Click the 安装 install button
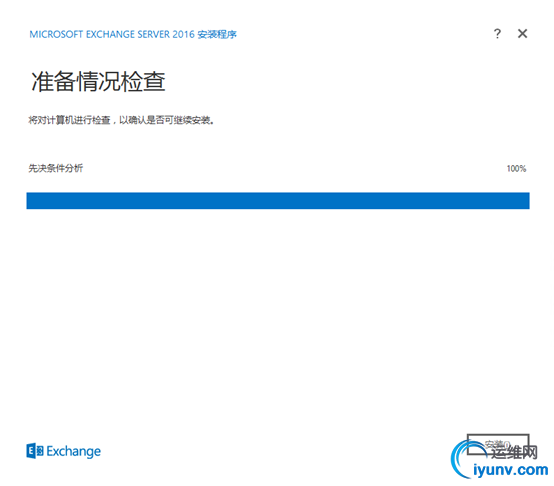 [x=498, y=444]
